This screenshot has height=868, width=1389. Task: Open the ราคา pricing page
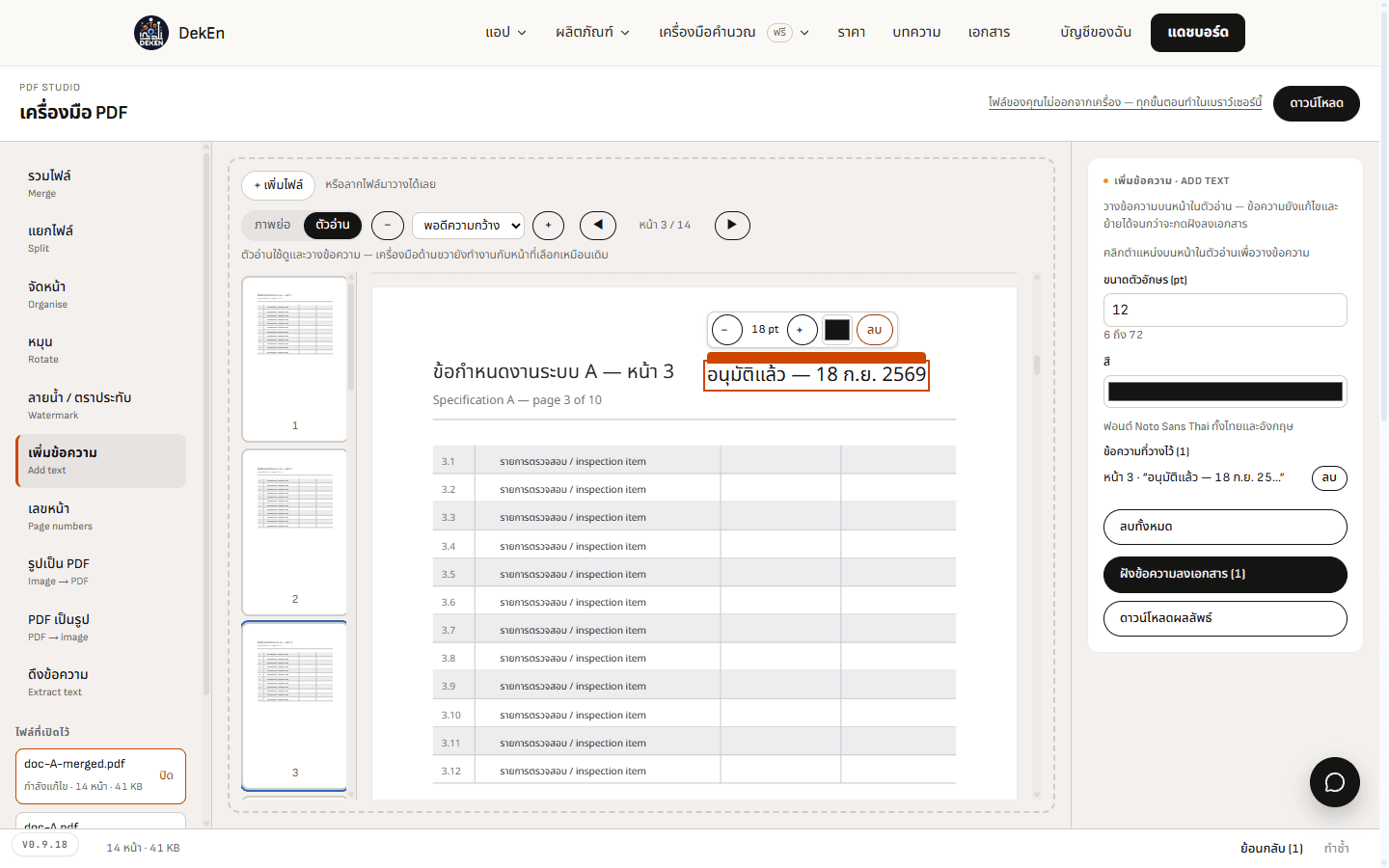[x=852, y=33]
